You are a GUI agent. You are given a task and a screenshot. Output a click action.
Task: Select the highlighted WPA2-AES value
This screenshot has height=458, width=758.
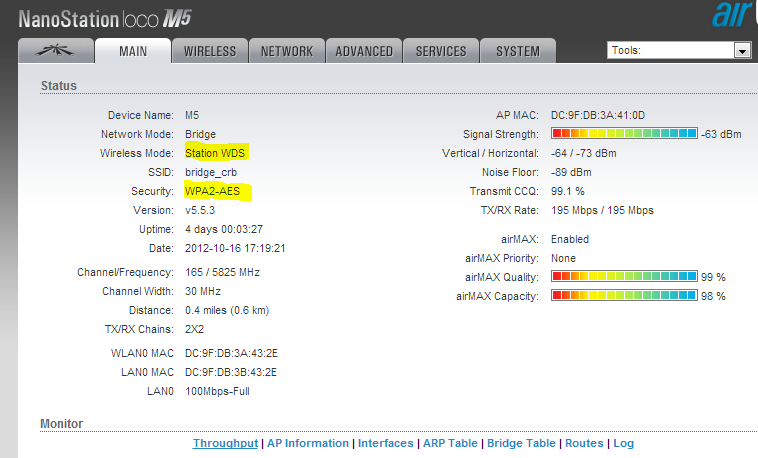[213, 192]
